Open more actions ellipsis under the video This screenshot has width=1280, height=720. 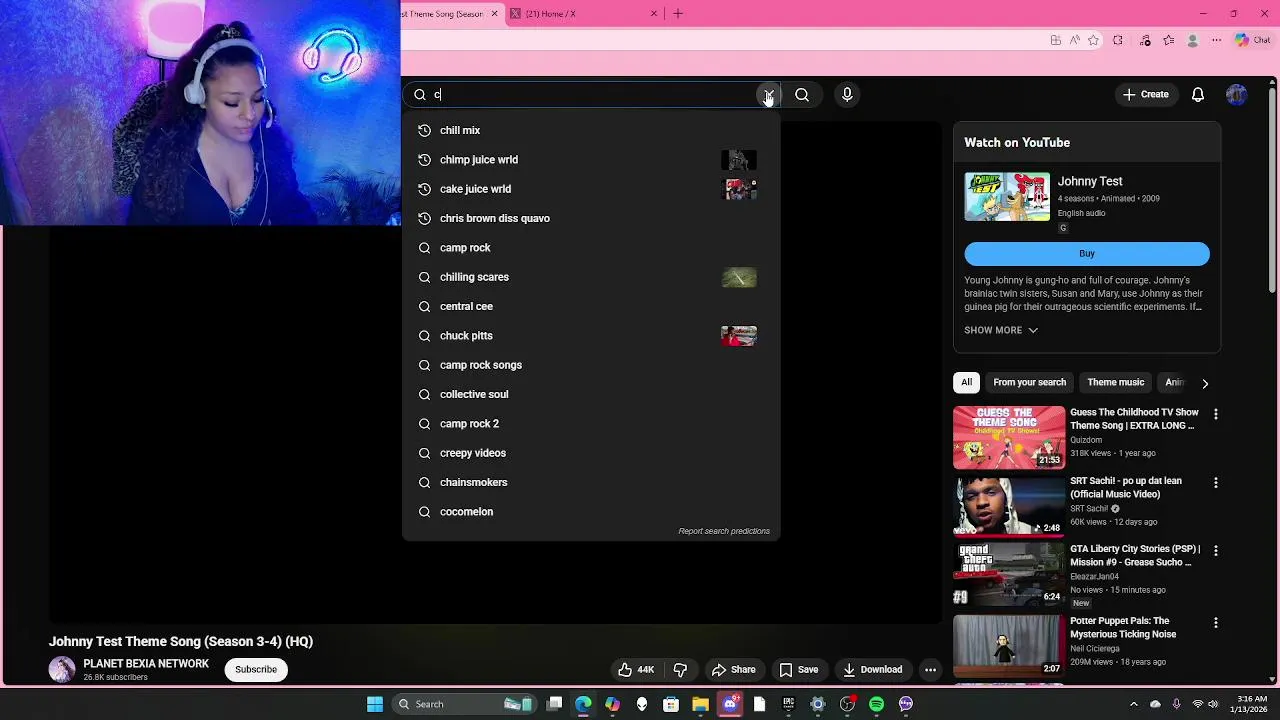pos(930,670)
